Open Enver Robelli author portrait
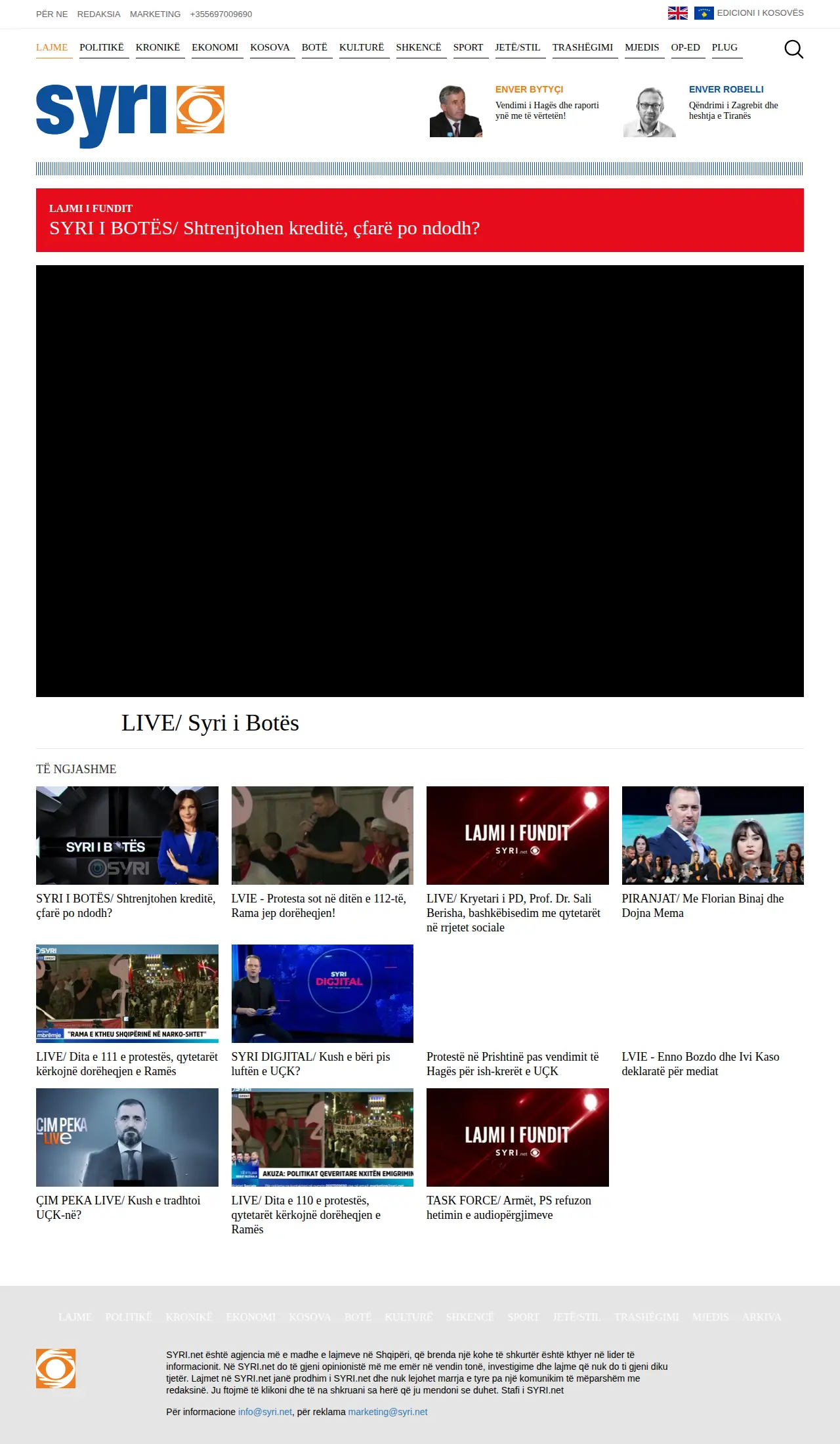Viewport: 840px width, 1444px height. click(x=650, y=111)
